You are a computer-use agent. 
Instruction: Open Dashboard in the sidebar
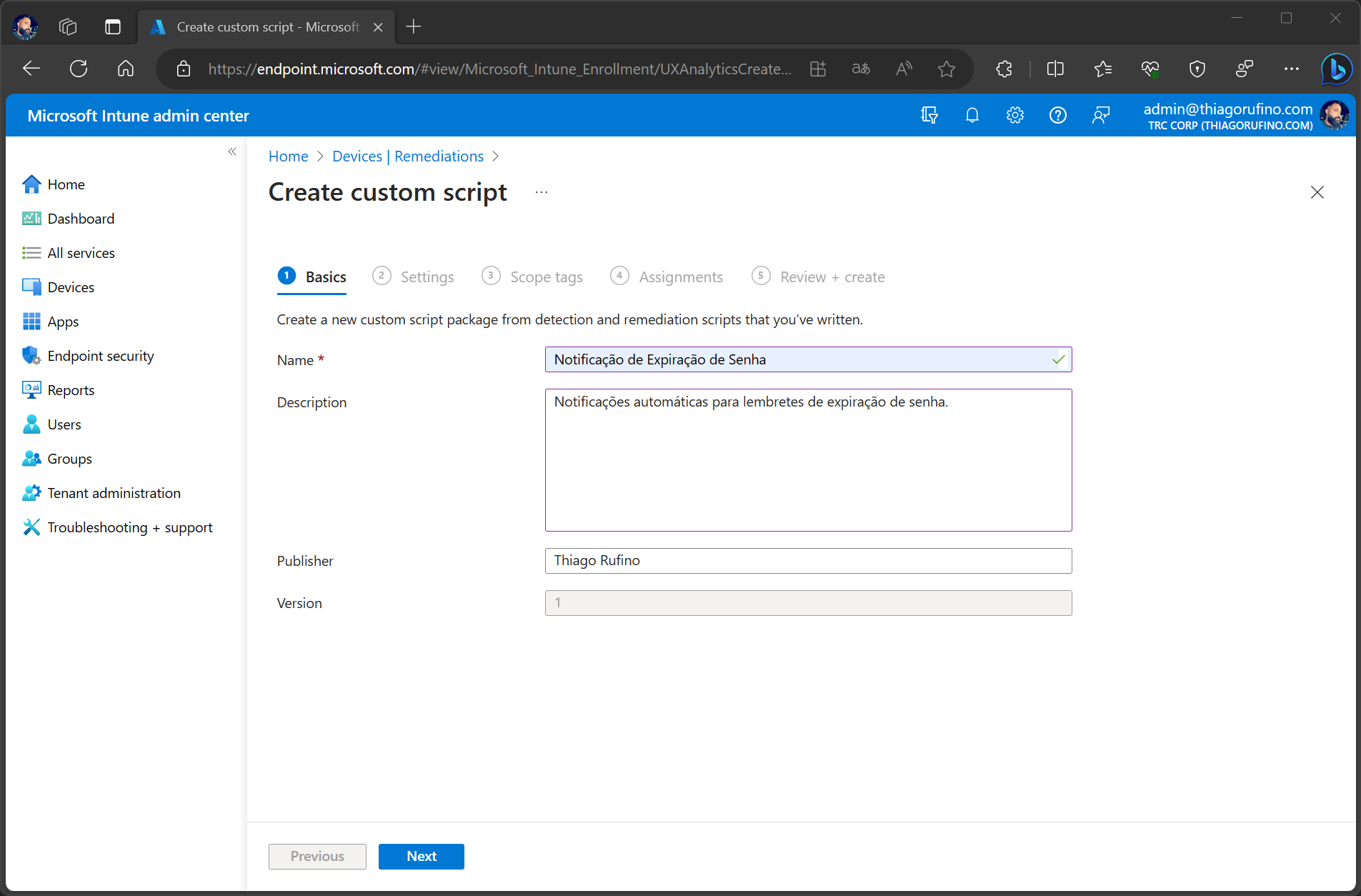68,219
